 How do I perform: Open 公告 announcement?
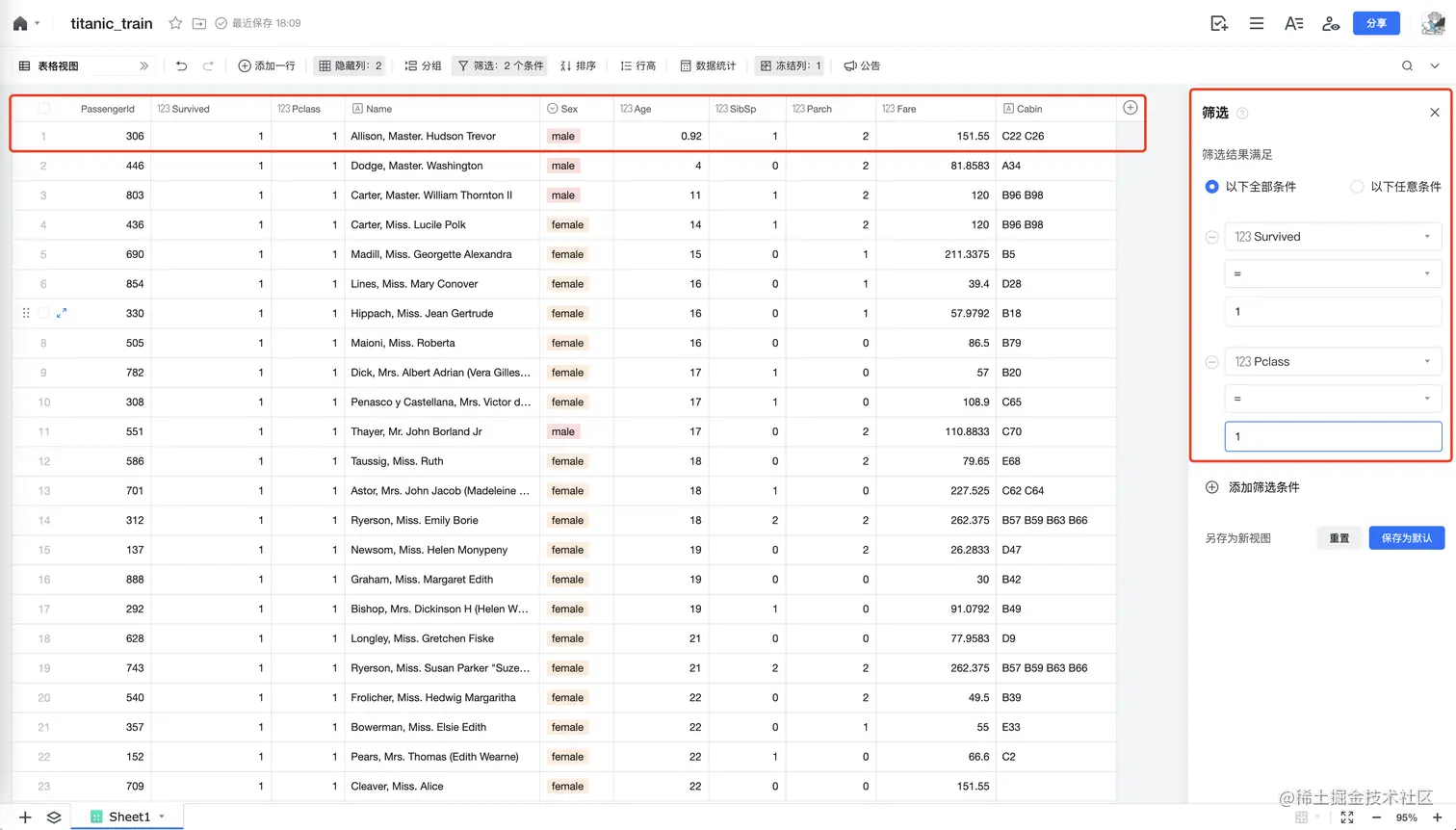coord(862,65)
